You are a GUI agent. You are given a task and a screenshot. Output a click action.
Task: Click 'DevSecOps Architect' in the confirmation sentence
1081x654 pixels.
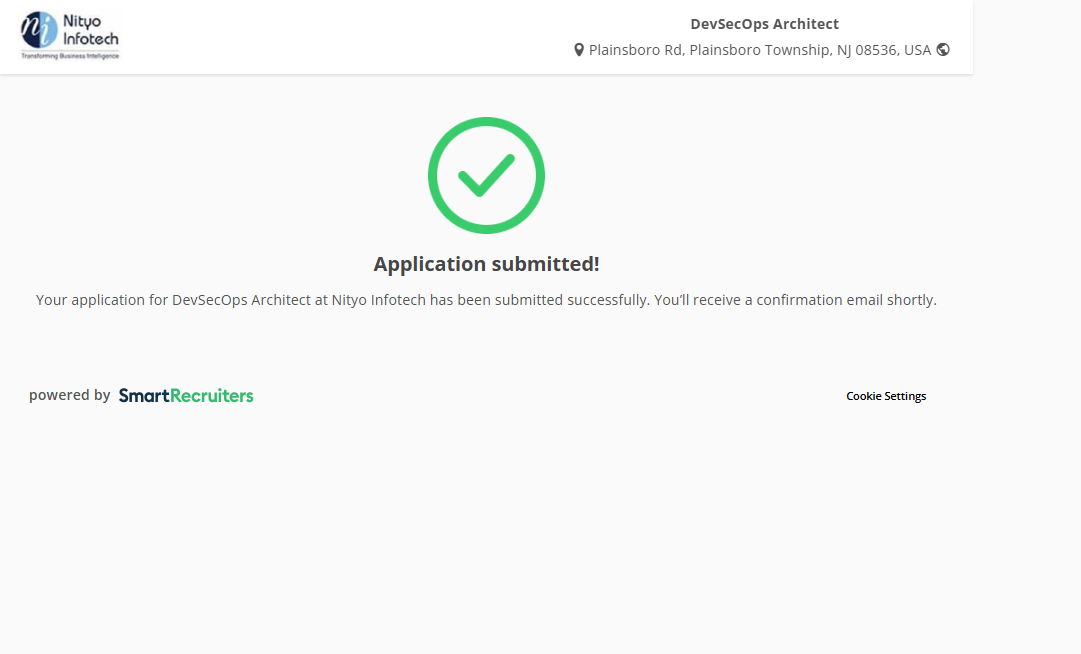241,300
